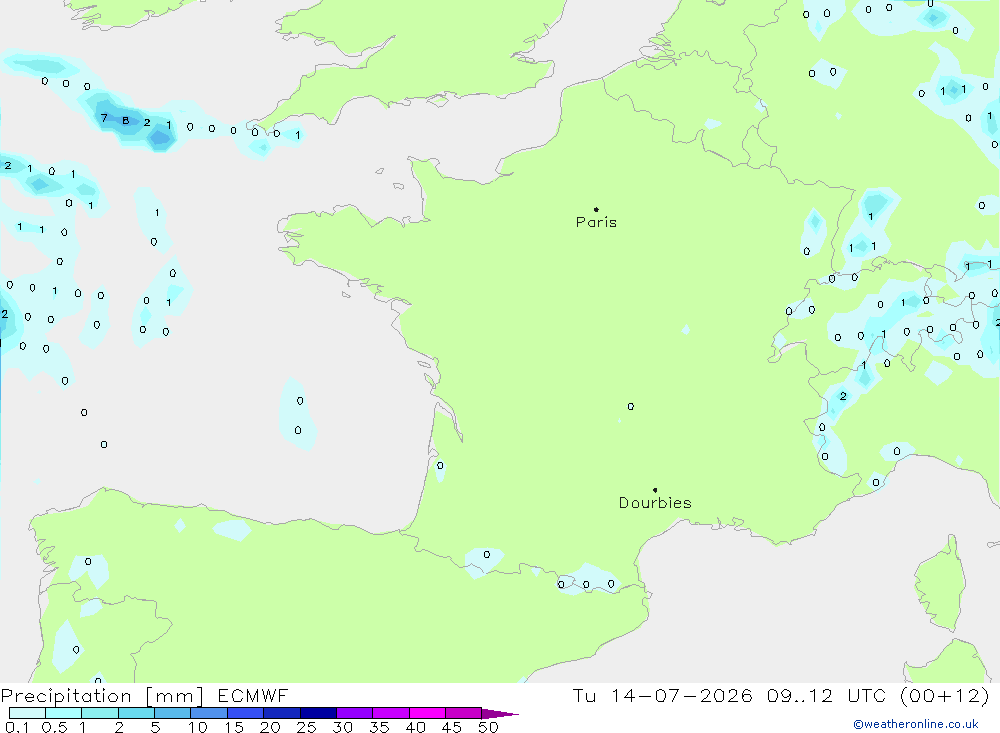1000x733 pixels.
Task: Click the '40' legend scale label
Action: 416,727
